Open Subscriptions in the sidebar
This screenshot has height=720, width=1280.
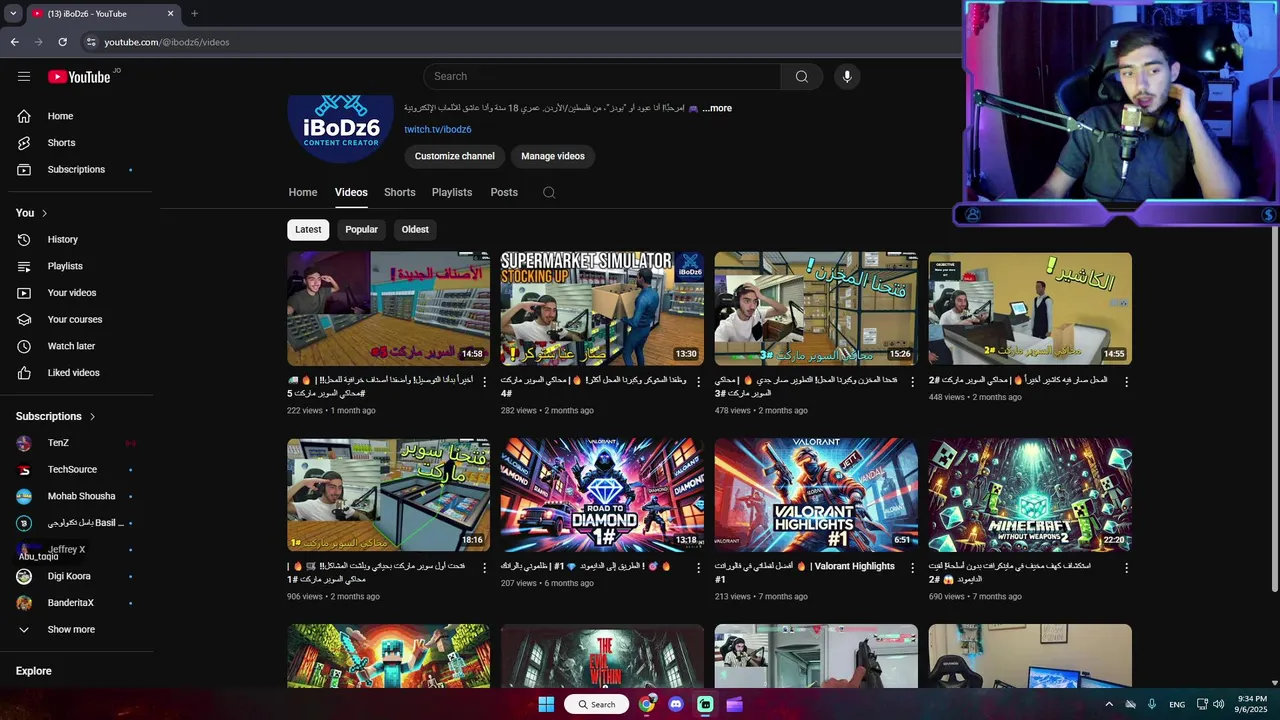click(76, 169)
